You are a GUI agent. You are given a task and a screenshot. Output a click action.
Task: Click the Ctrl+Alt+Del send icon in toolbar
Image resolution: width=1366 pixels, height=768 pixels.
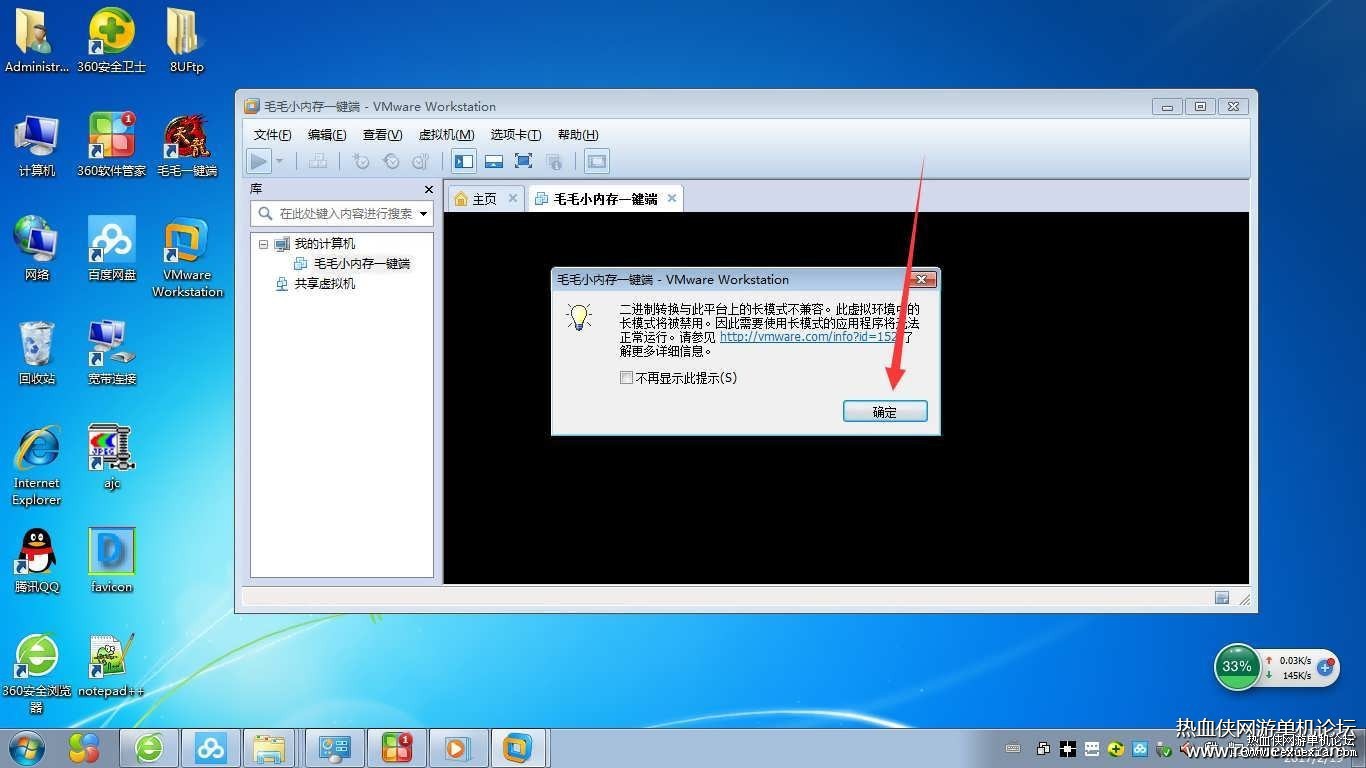tap(318, 161)
